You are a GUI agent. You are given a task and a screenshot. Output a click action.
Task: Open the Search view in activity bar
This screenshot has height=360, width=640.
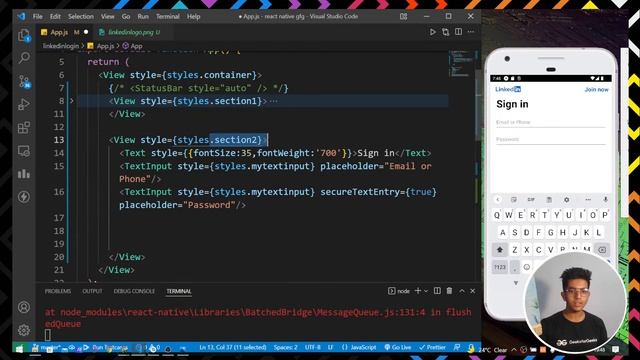click(x=24, y=58)
